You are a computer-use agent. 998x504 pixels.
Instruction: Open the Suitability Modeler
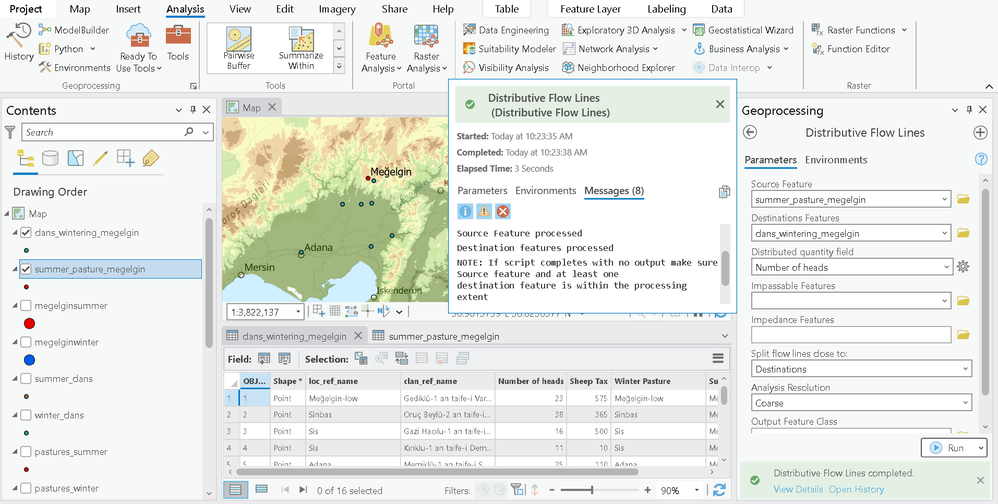pyautogui.click(x=509, y=48)
